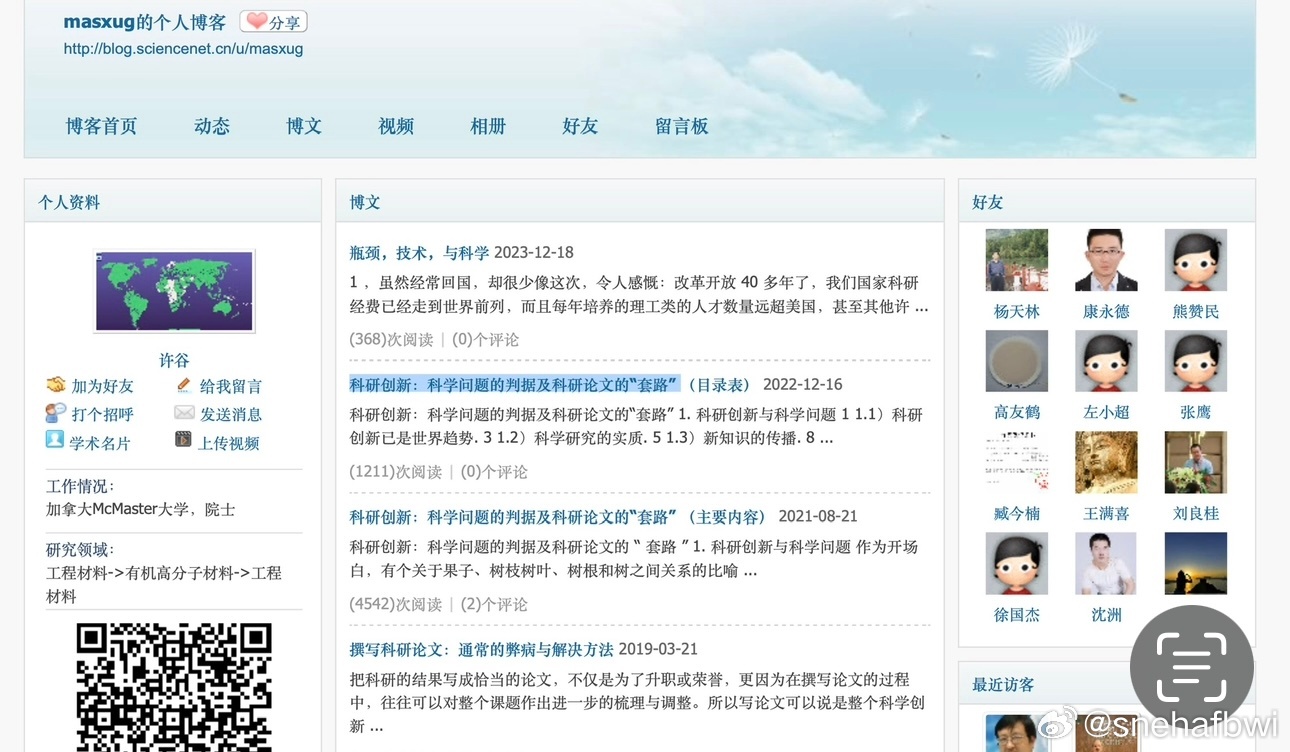Switch to the 博文 tab
Image resolution: width=1290 pixels, height=752 pixels.
tap(304, 126)
